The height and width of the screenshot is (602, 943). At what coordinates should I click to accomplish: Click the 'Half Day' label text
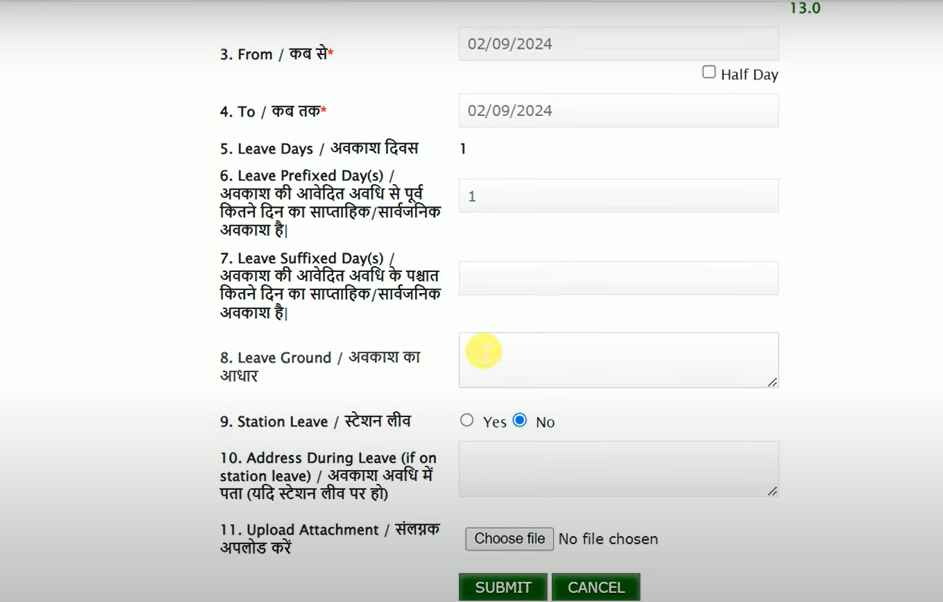[x=749, y=75]
